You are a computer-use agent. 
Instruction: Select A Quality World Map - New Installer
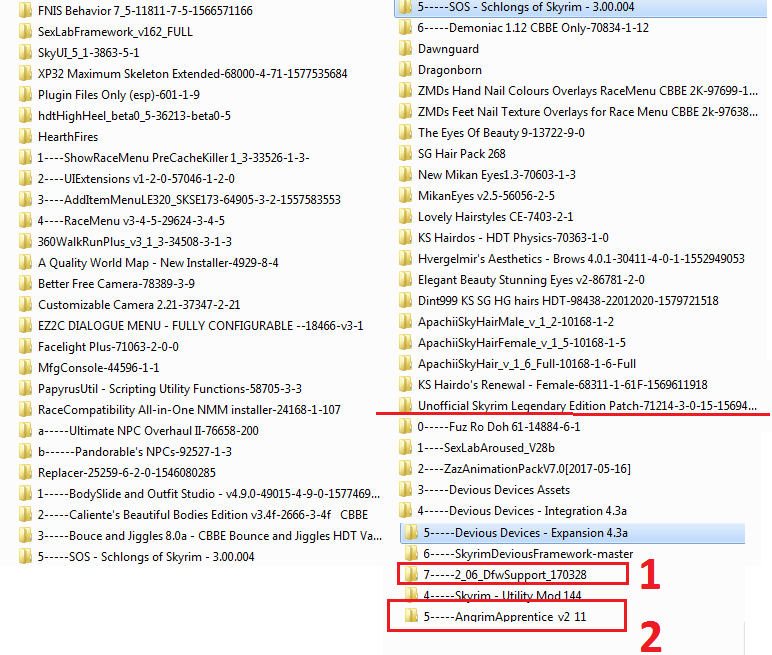(x=158, y=263)
